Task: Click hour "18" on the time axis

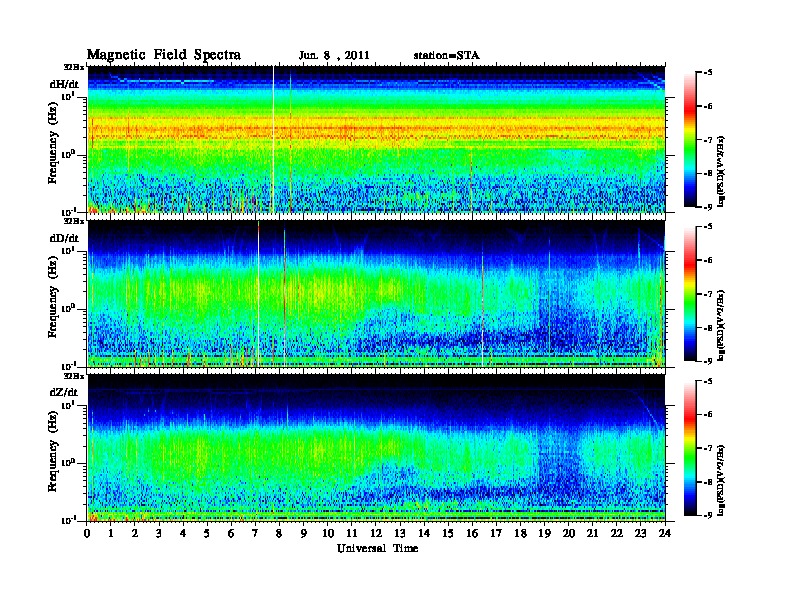Action: [x=520, y=534]
